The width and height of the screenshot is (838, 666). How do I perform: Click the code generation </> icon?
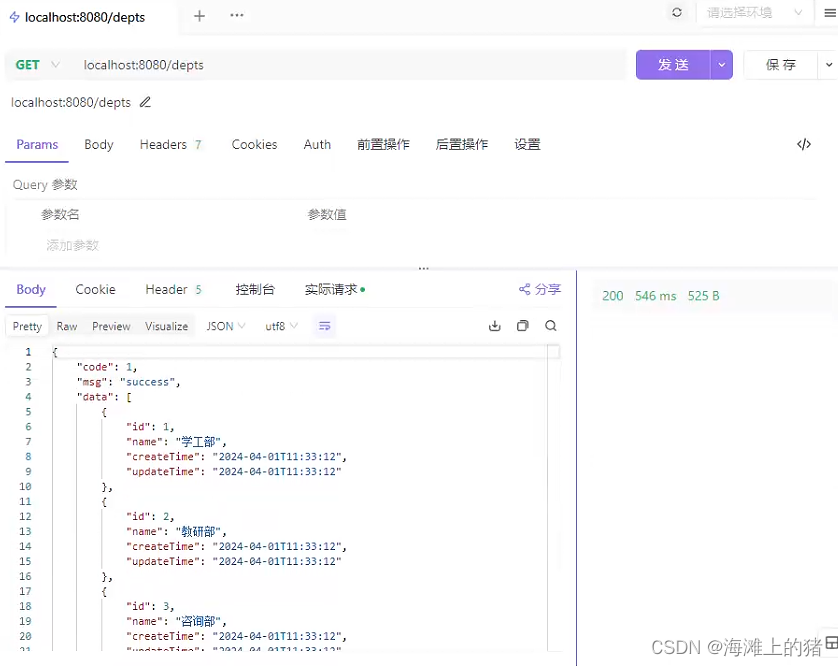pyautogui.click(x=803, y=144)
